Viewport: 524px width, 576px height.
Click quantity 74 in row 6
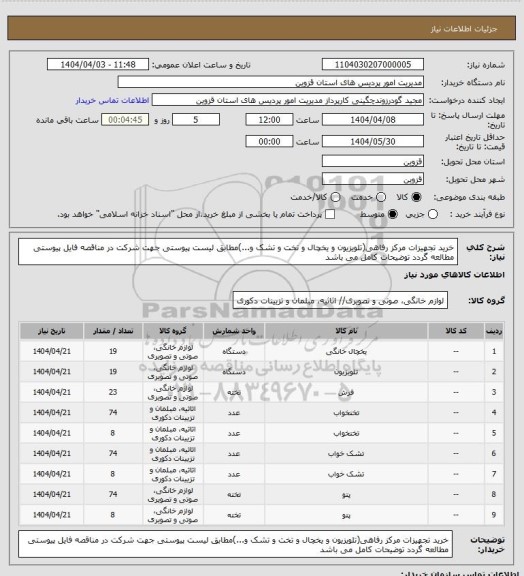pyautogui.click(x=113, y=454)
